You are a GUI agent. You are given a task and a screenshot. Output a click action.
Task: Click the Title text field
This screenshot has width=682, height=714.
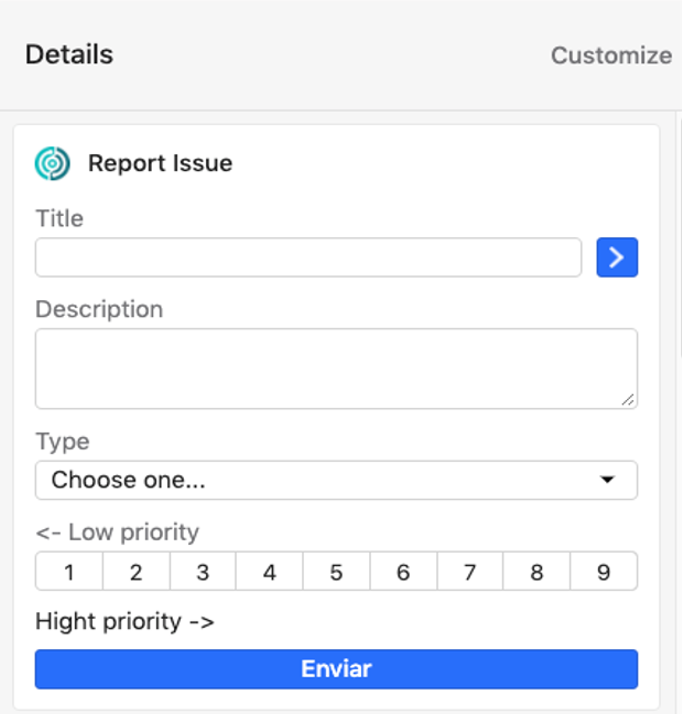click(308, 257)
